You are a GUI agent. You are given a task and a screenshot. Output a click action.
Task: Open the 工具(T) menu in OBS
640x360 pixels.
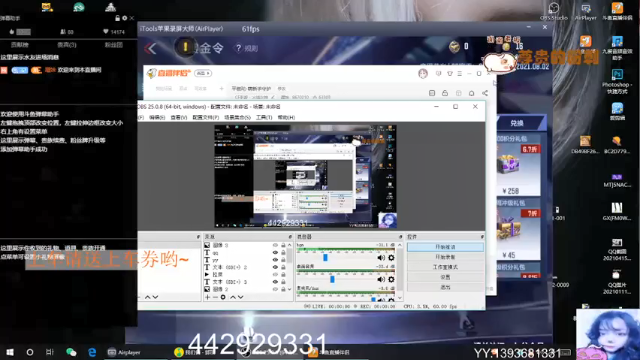(x=264, y=118)
